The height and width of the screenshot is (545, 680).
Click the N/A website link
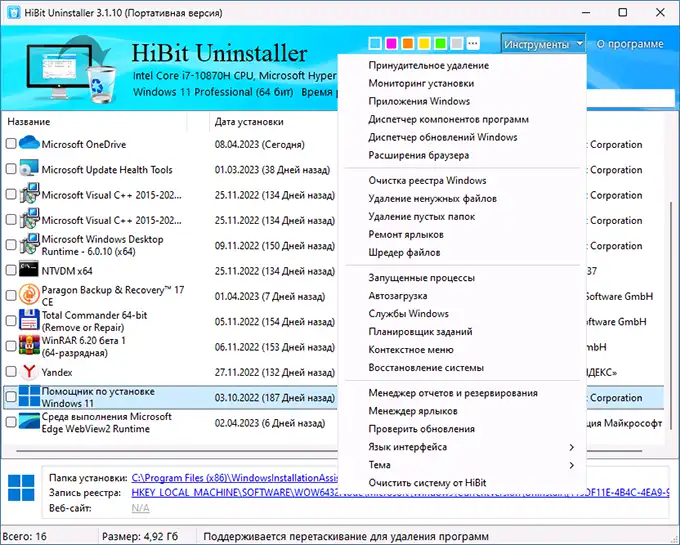pyautogui.click(x=141, y=508)
